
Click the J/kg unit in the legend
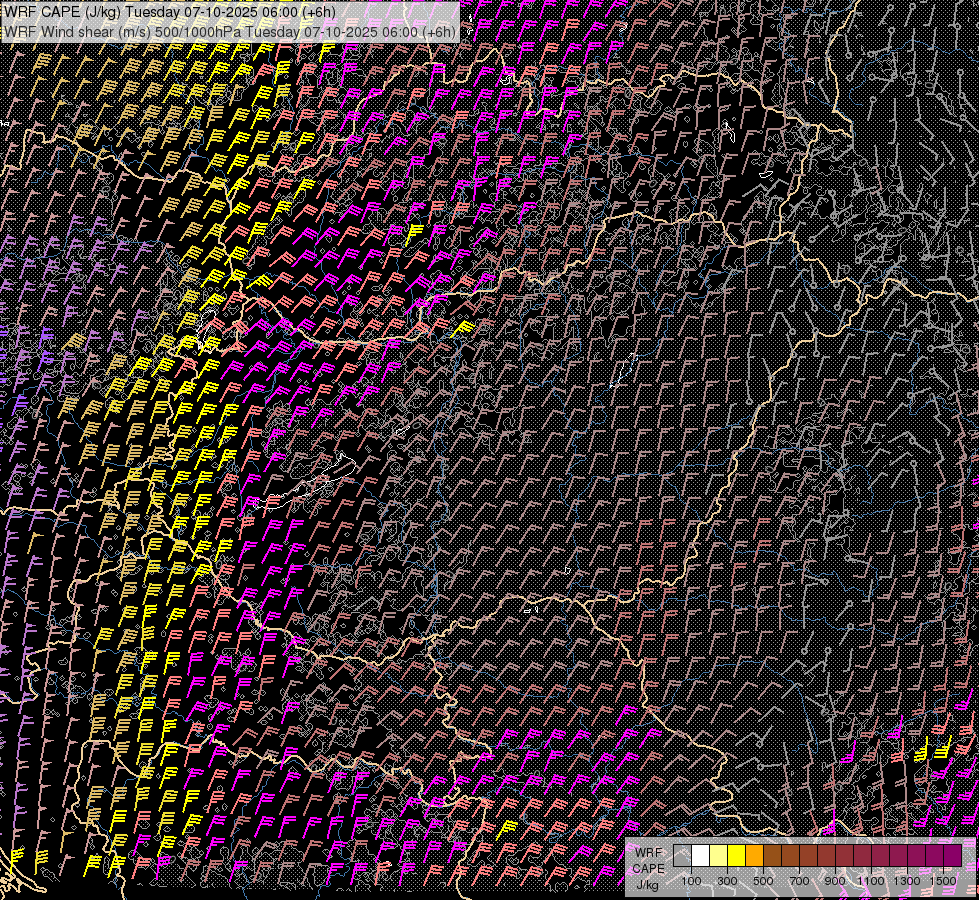[x=647, y=885]
